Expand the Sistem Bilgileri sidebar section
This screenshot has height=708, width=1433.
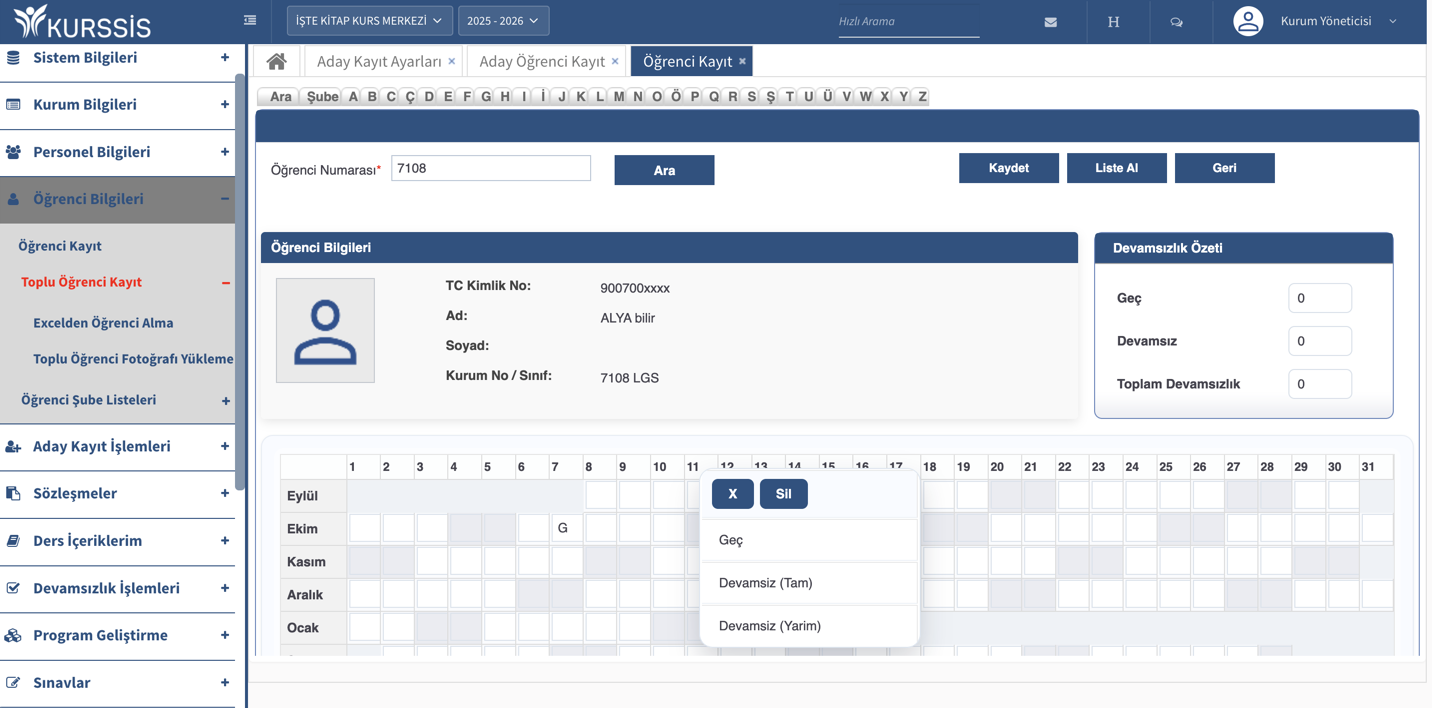pos(224,58)
